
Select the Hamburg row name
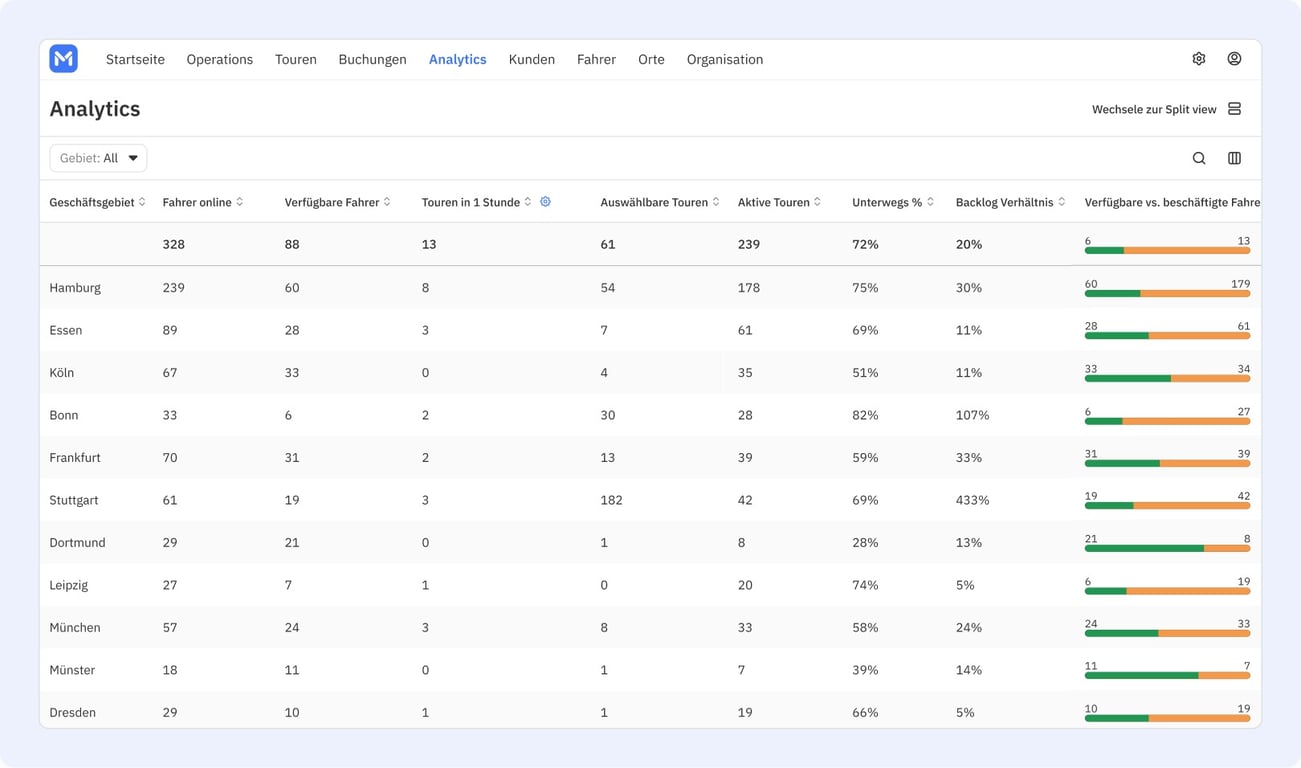[x=75, y=288]
